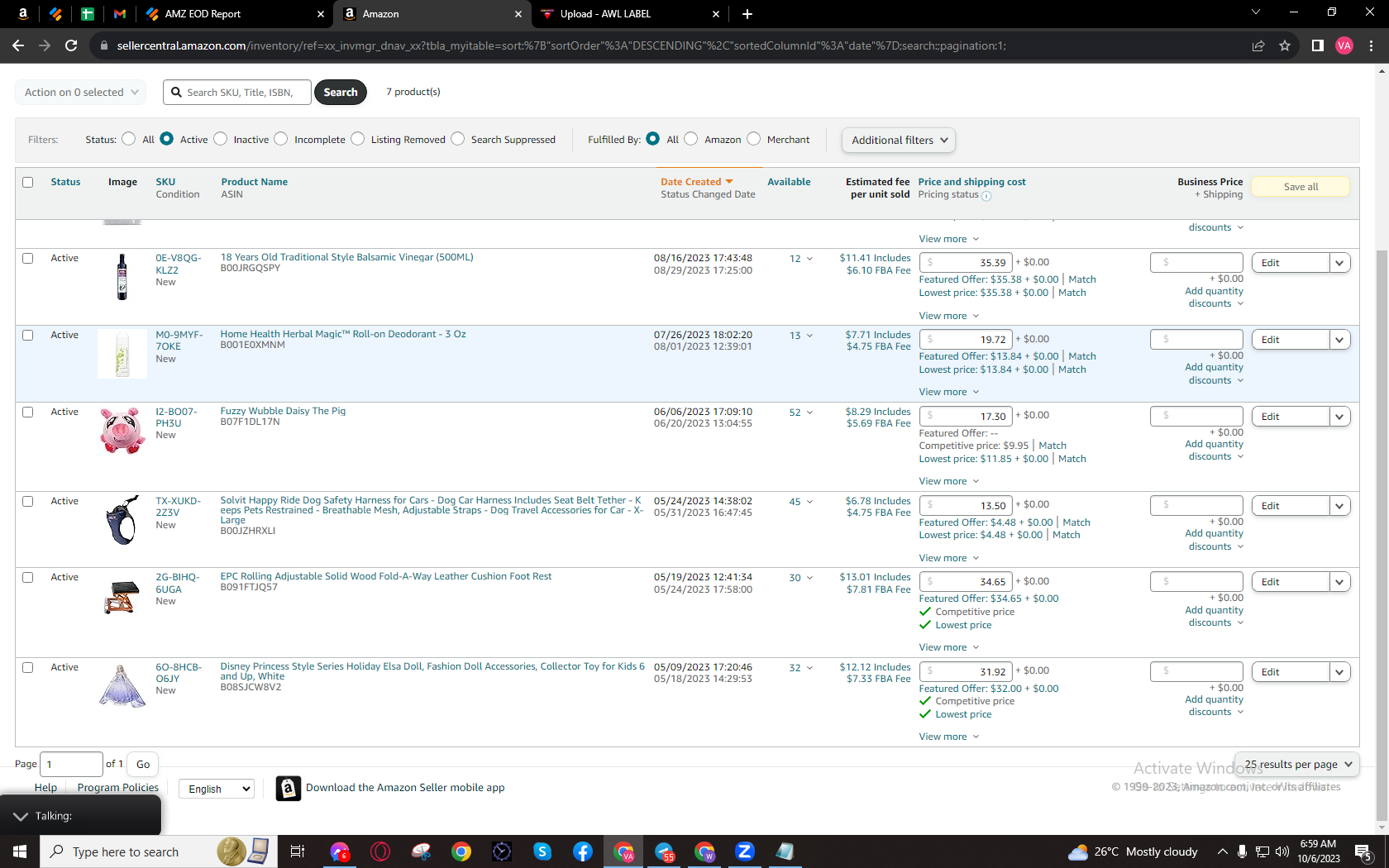Open the Edit dropdown arrow for Fuzzy Wubble Pig

(1340, 417)
